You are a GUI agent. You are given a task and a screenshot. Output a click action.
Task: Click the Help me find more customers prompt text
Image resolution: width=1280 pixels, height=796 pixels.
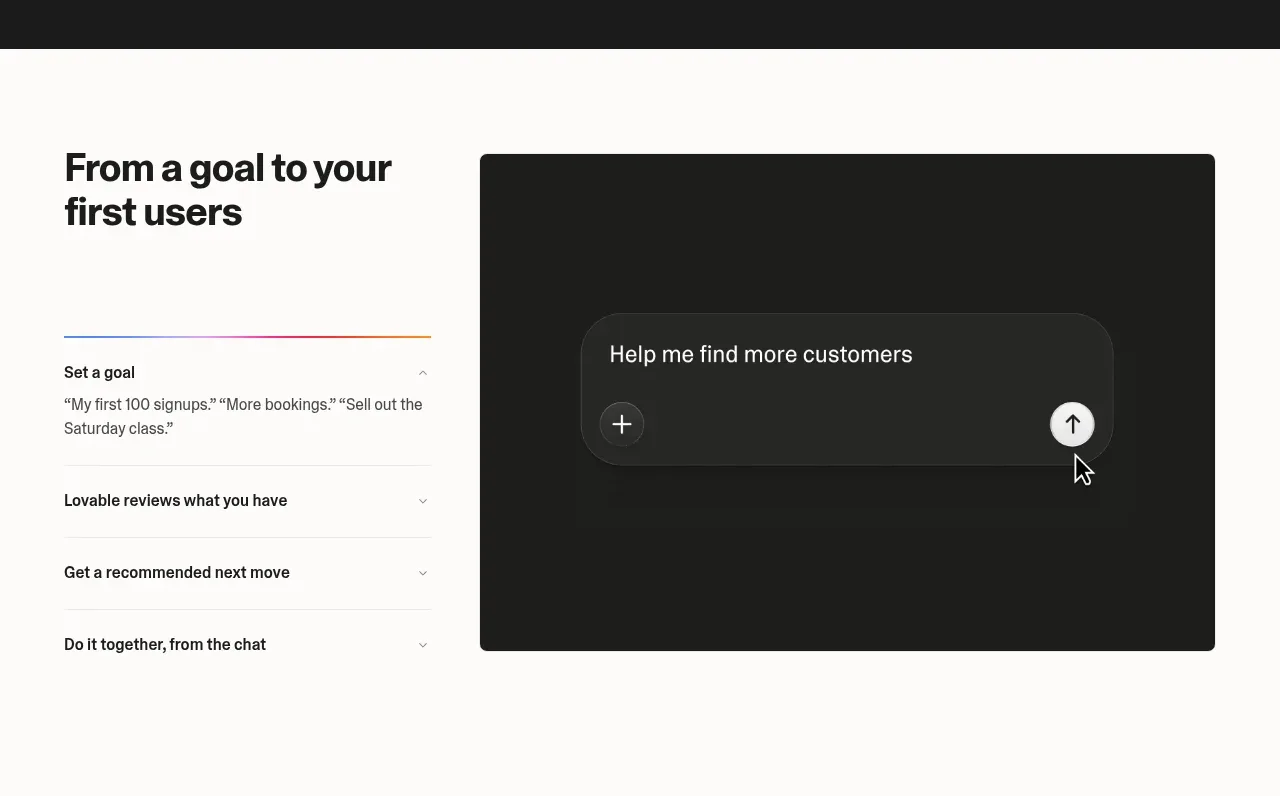coord(761,354)
